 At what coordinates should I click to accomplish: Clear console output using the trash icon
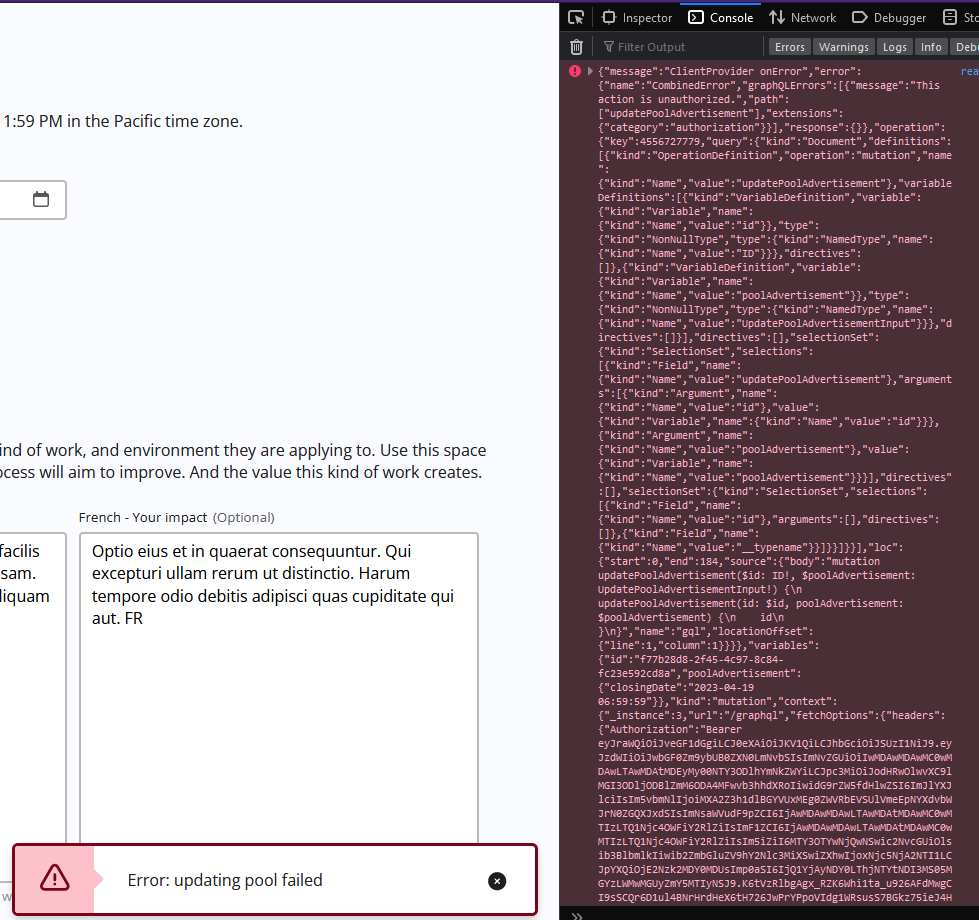click(576, 46)
